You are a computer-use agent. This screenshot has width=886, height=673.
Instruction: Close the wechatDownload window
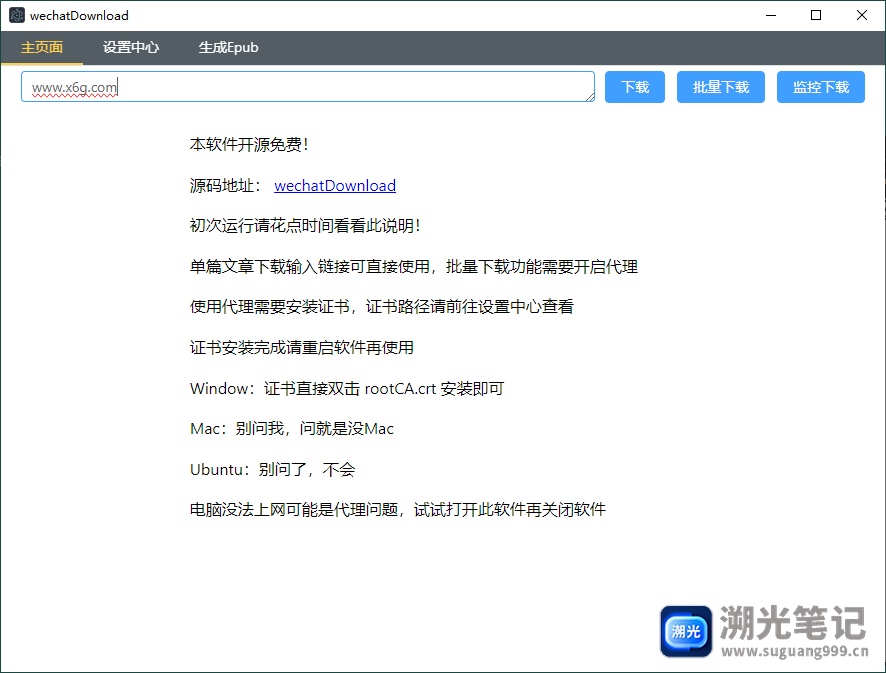coord(862,15)
